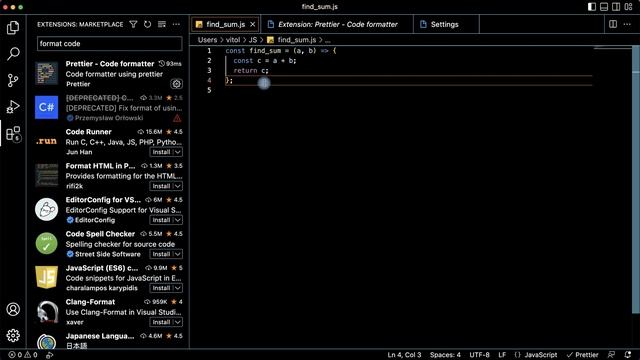Click the Prettier extension thumbnail icon
The width and height of the screenshot is (640, 360).
46,73
